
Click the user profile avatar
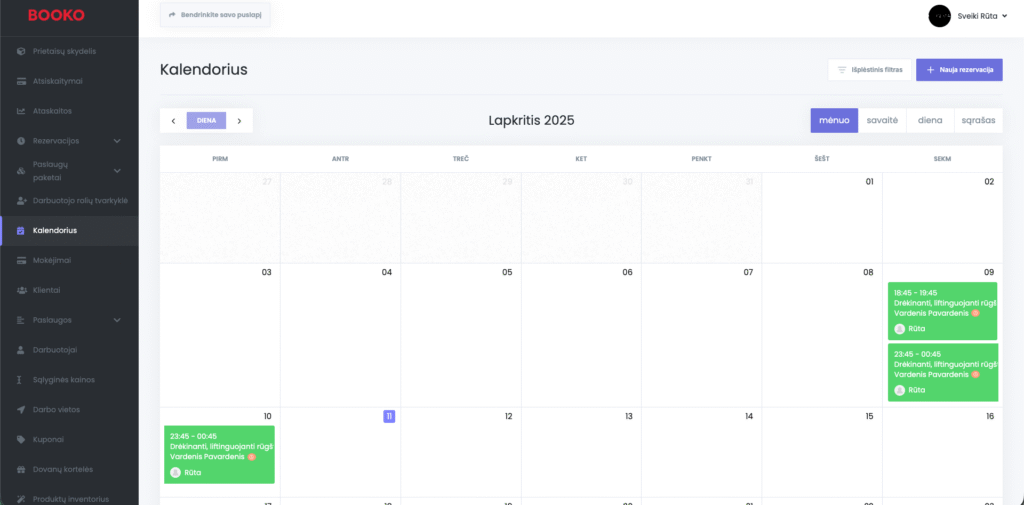(x=939, y=15)
